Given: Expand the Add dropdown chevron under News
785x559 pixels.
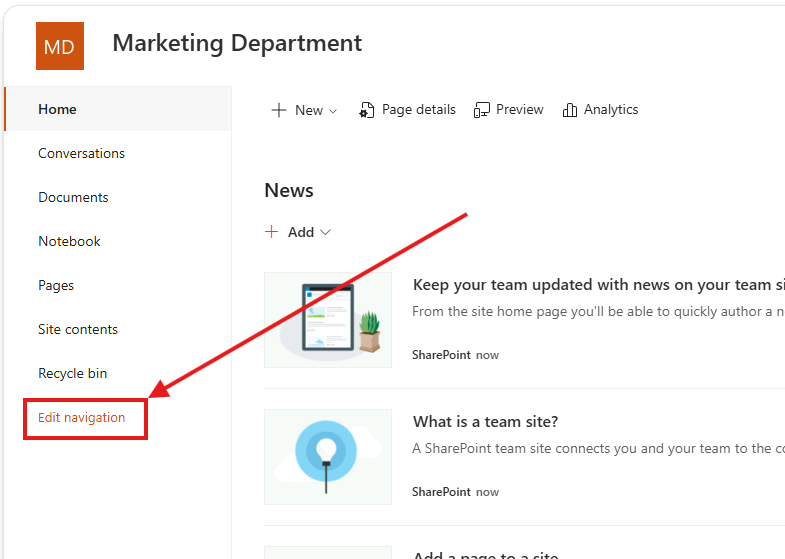Looking at the screenshot, I should (325, 232).
